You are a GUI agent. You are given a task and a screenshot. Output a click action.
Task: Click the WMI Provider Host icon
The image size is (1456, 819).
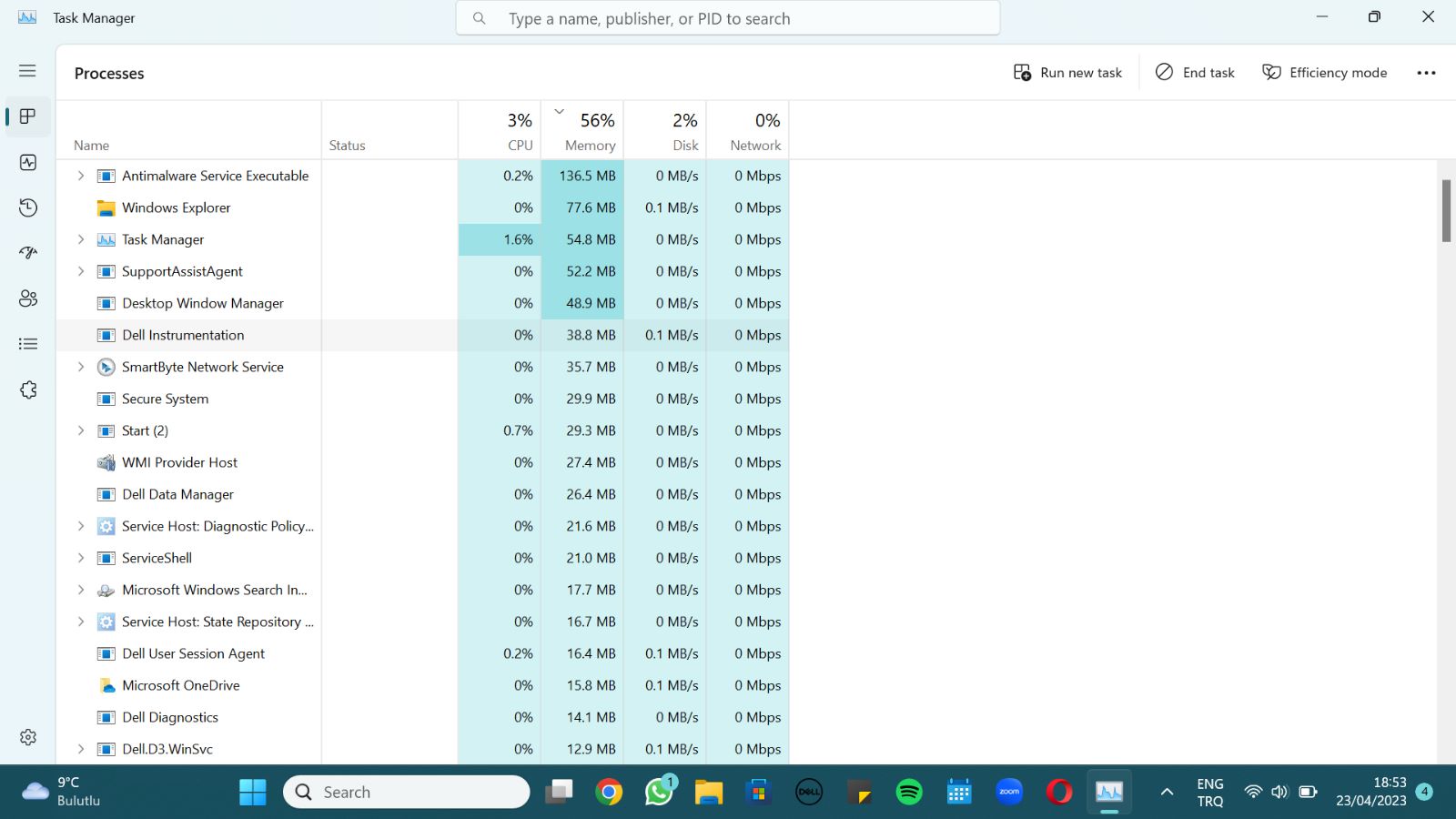106,463
